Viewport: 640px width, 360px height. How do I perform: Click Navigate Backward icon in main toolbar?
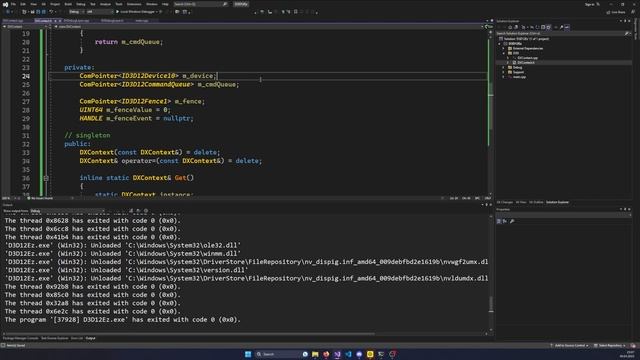point(8,12)
